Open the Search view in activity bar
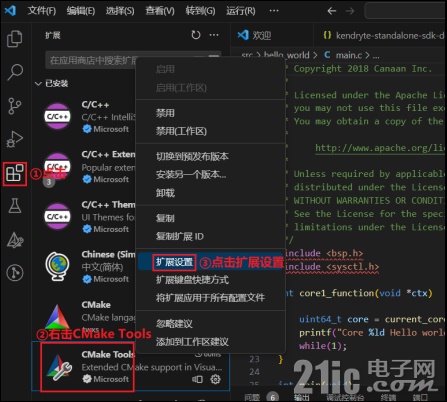Viewport: 447px width, 402px height. tap(15, 72)
